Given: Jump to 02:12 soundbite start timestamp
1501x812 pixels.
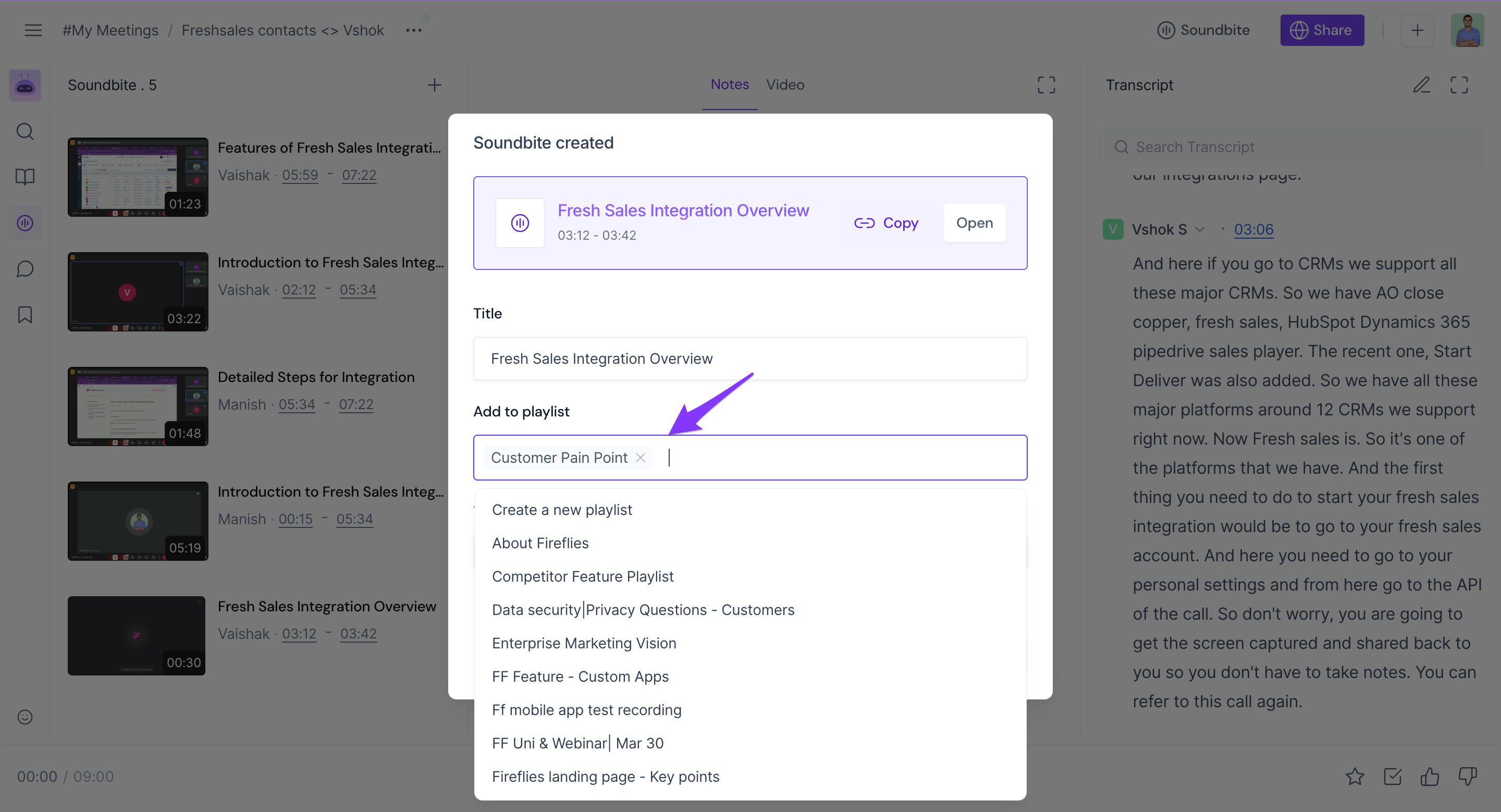Looking at the screenshot, I should [x=299, y=290].
